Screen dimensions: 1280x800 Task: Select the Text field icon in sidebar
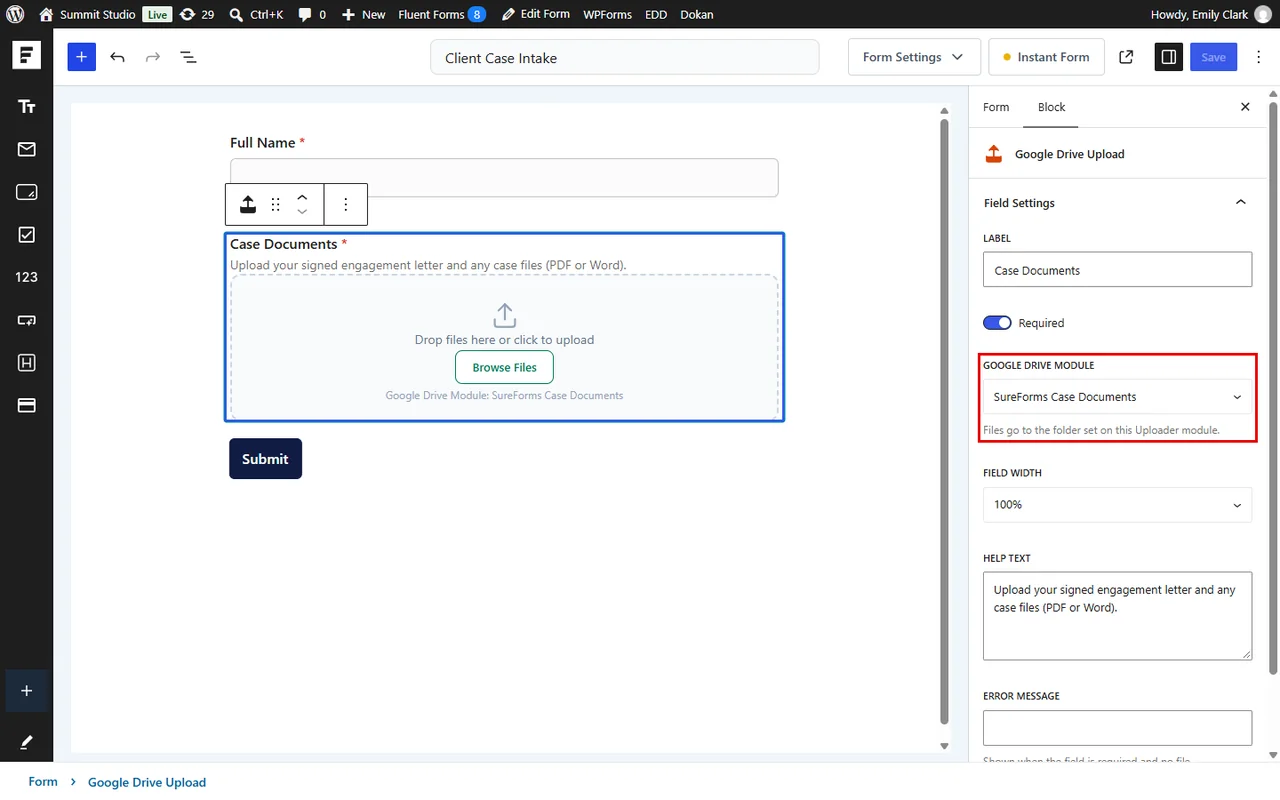[27, 107]
